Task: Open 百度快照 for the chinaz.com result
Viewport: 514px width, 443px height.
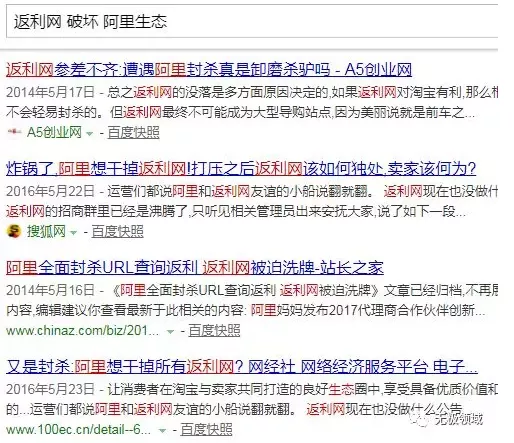Action: [x=214, y=330]
